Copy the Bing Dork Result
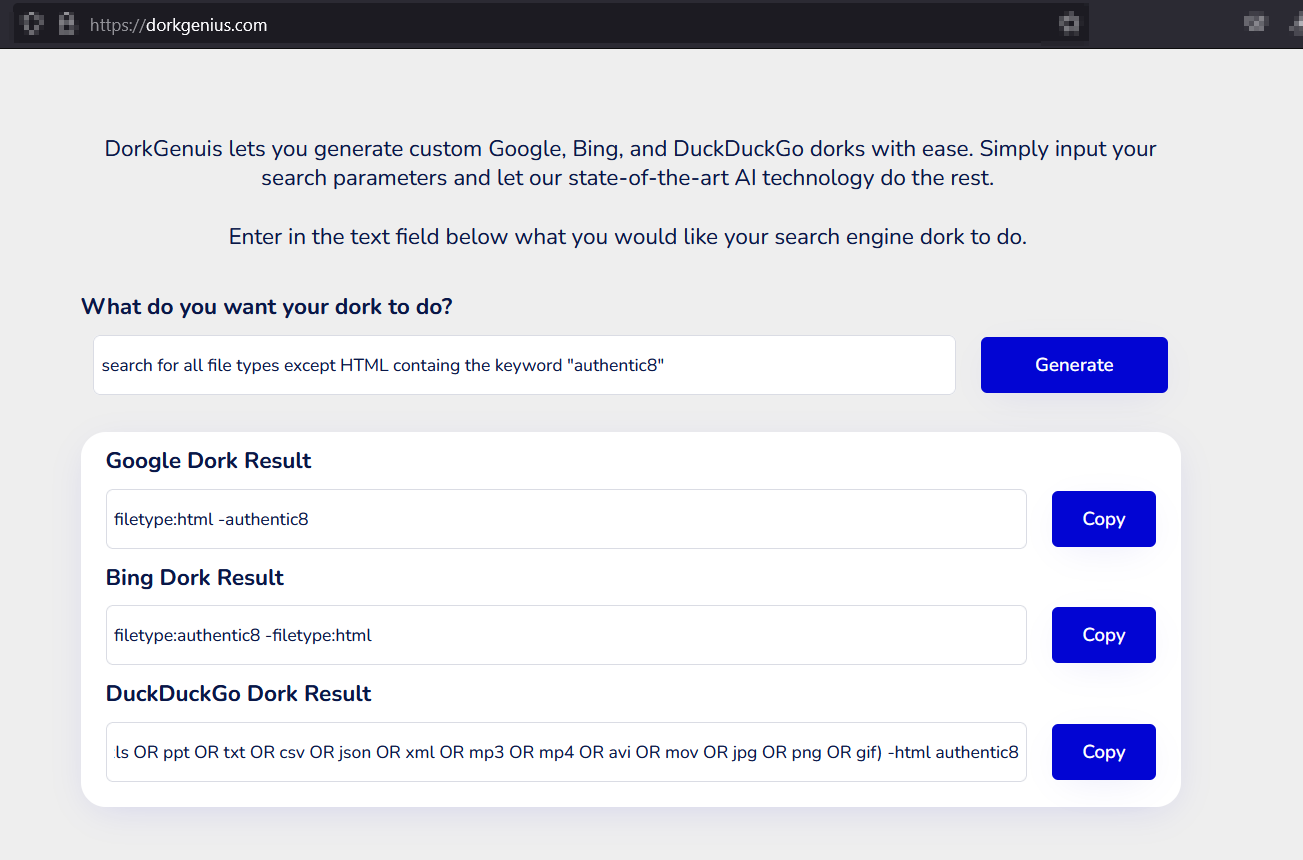Image resolution: width=1303 pixels, height=860 pixels. [x=1104, y=635]
